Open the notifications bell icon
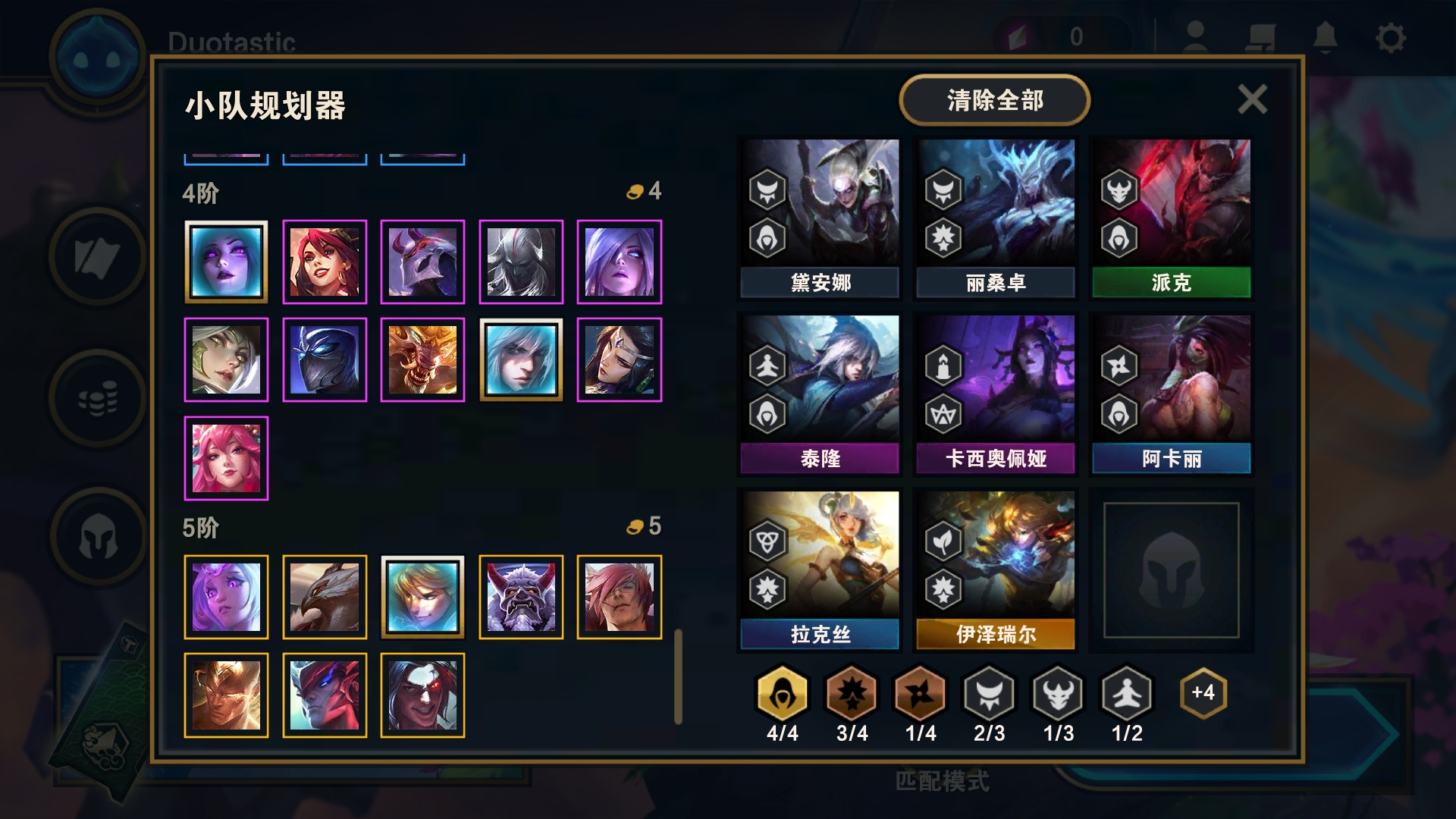 (1325, 37)
